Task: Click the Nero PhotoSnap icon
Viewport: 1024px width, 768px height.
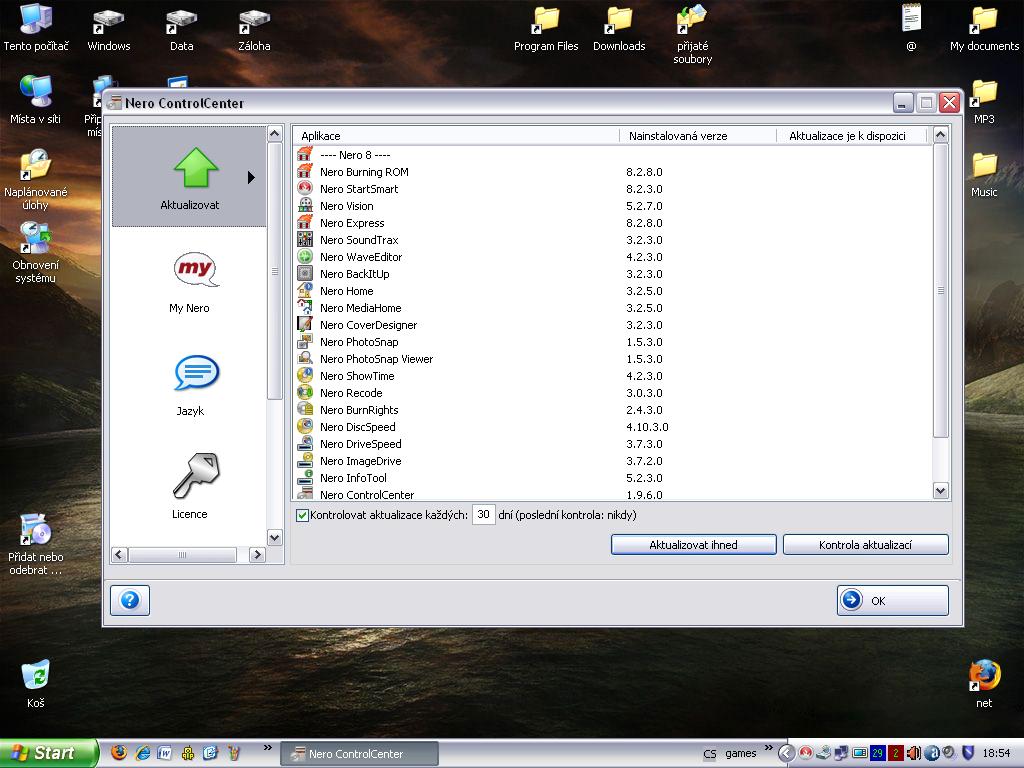Action: (305, 342)
